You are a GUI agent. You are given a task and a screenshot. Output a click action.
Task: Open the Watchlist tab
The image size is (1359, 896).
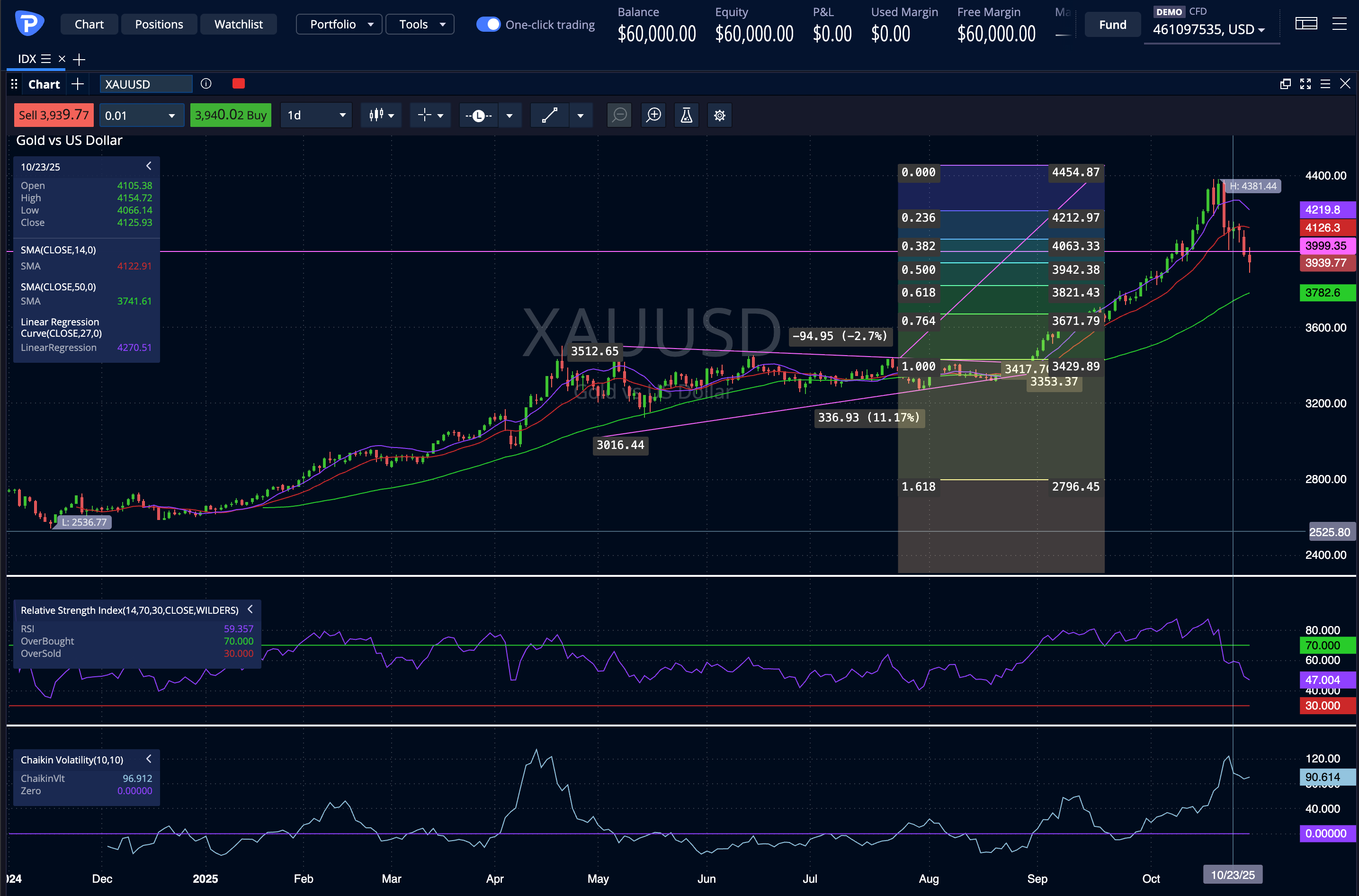[x=238, y=25]
